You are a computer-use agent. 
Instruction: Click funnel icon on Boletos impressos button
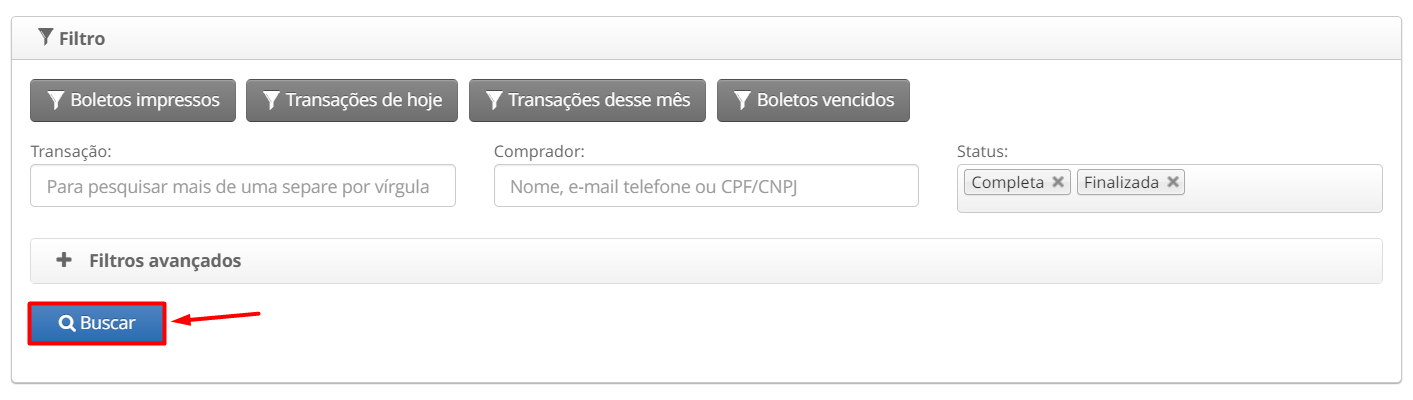tap(56, 100)
